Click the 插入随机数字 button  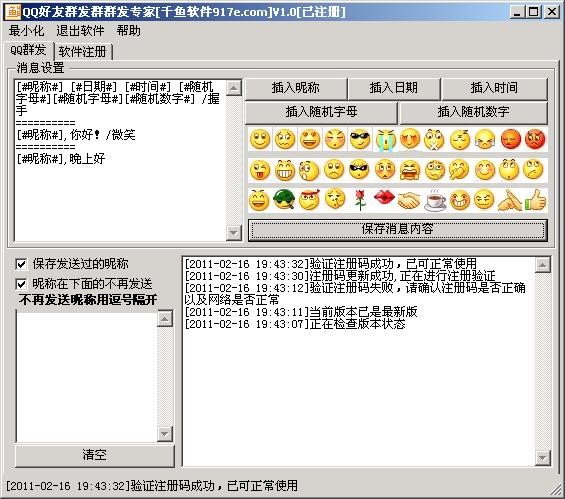(x=473, y=112)
